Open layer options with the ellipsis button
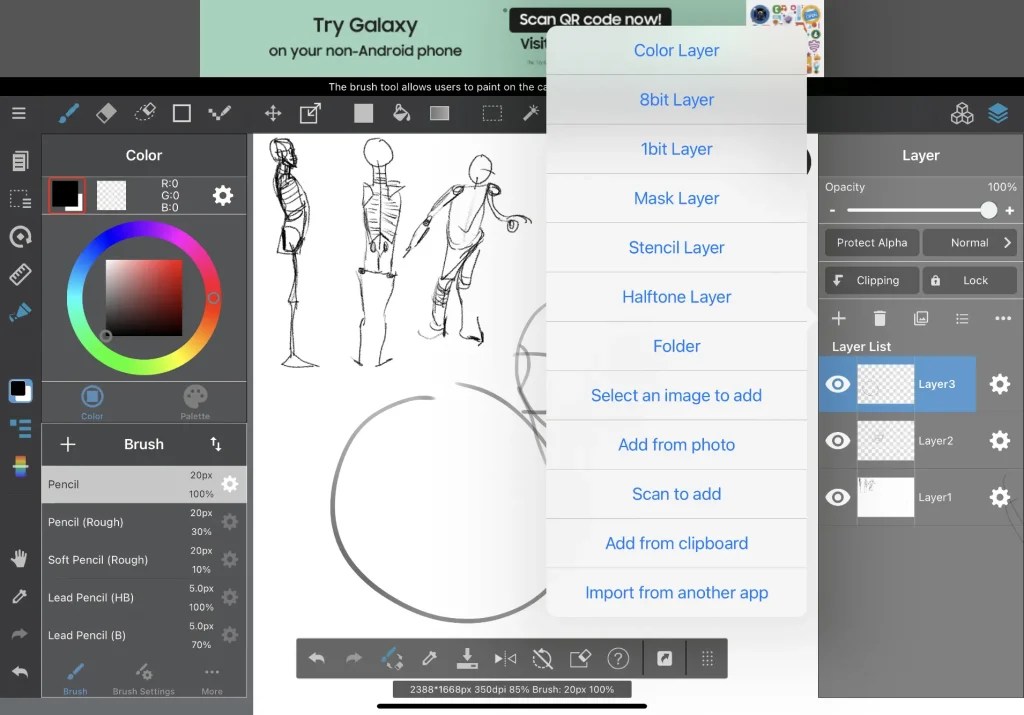Screen dimensions: 1024x715 (x=1004, y=318)
